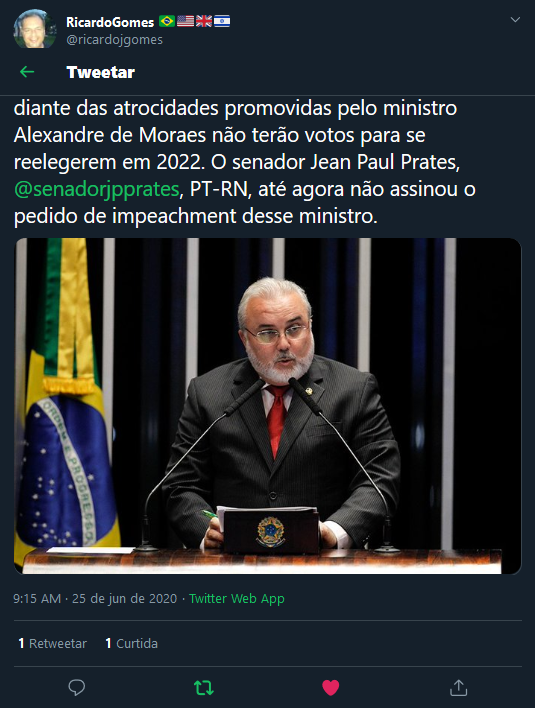Open the reply speech bubble icon
This screenshot has width=535, height=708.
click(77, 687)
